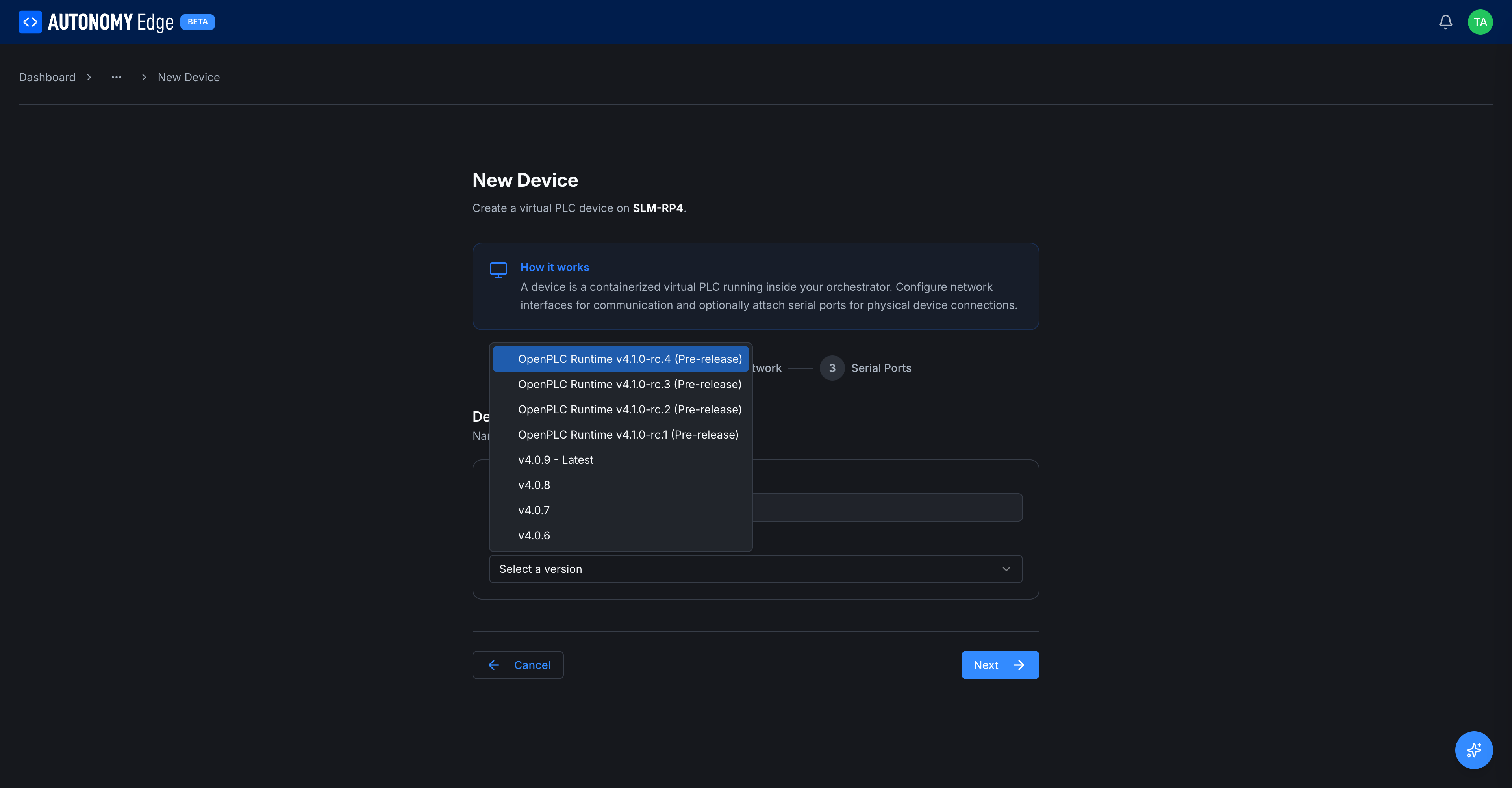Choose version v4.0.8 from list
The height and width of the screenshot is (788, 1512).
coord(621,485)
